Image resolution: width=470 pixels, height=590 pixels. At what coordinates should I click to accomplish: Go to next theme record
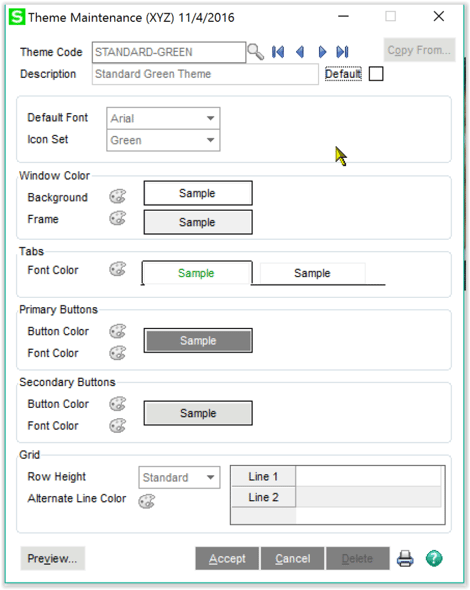pyautogui.click(x=322, y=52)
